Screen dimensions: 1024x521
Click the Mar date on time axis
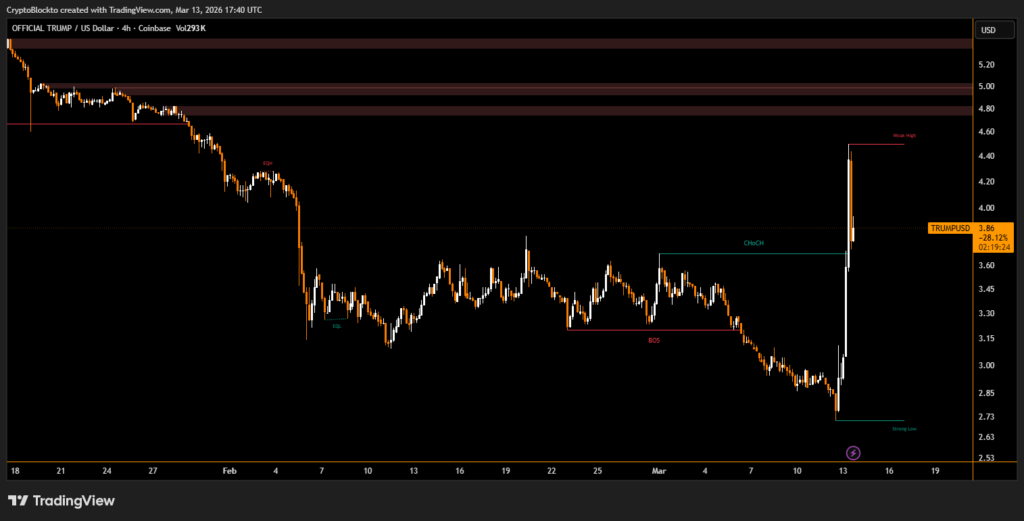657,469
